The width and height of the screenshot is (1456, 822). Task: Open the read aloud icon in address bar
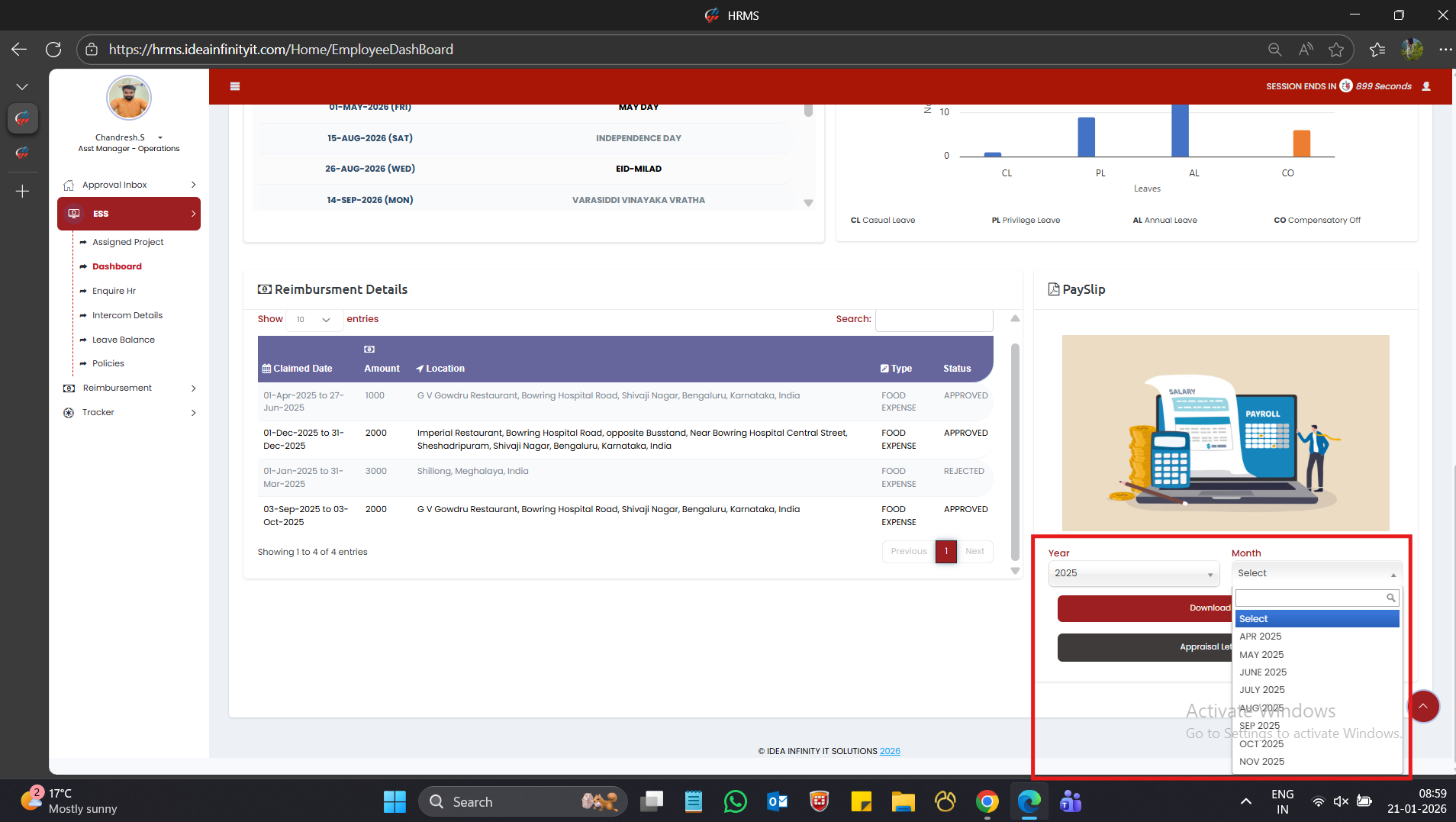[1306, 50]
